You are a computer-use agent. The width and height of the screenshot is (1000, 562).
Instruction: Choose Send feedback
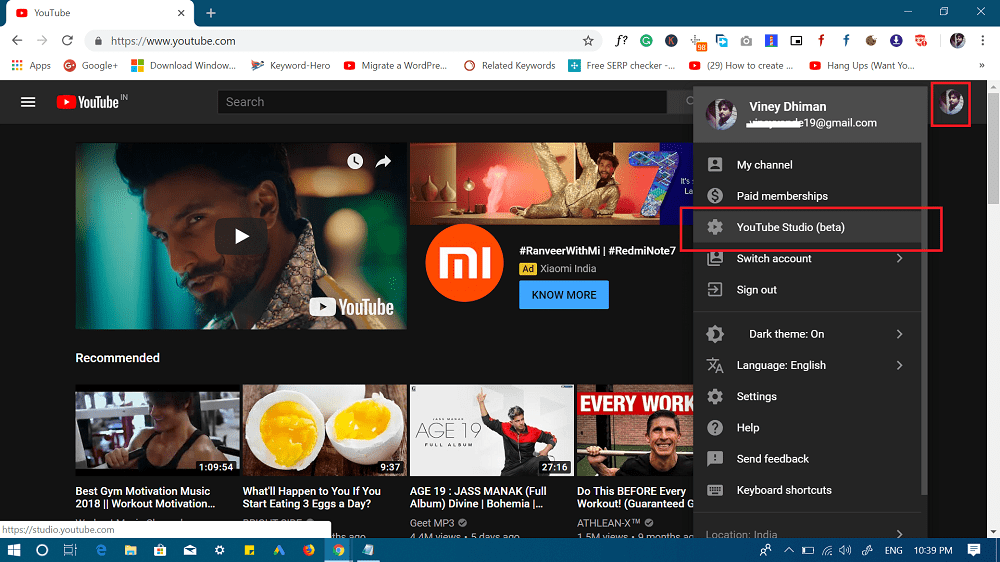point(807,459)
